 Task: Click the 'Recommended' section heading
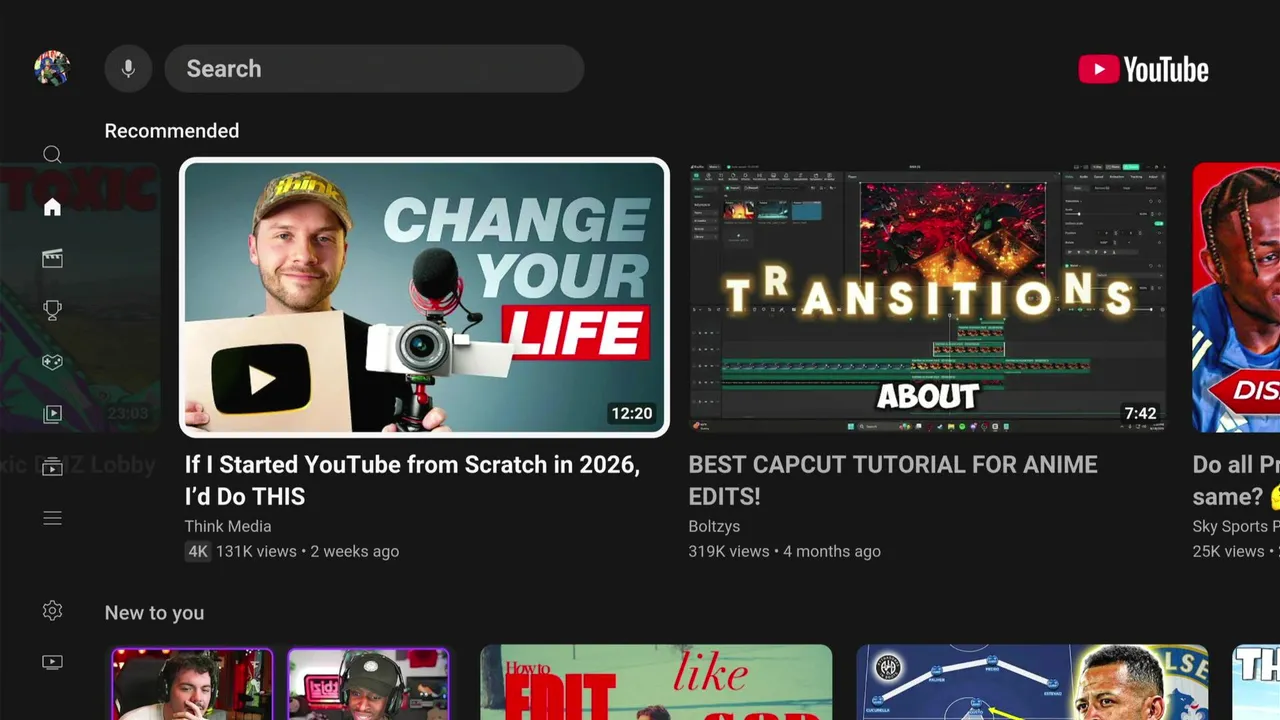172,131
